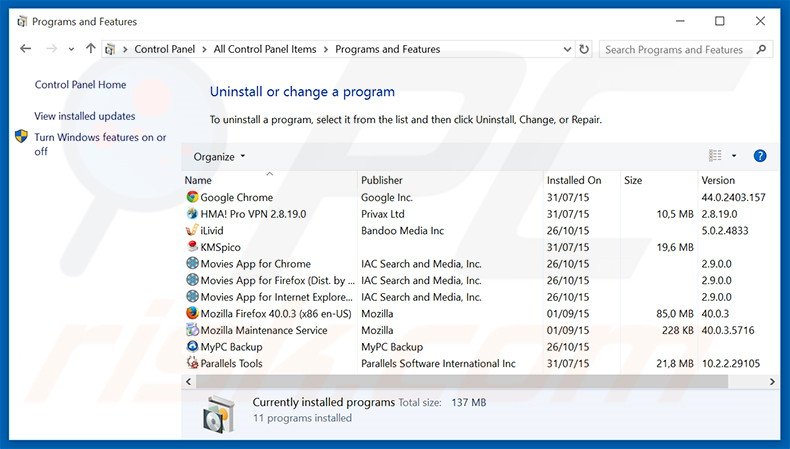
Task: Expand the address bar history dropdown
Action: [567, 49]
